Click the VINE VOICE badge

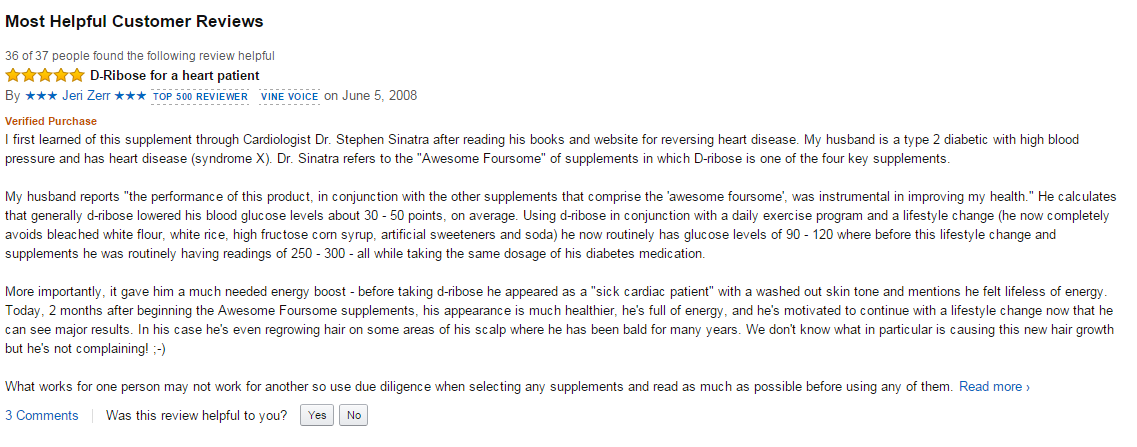coord(289,97)
